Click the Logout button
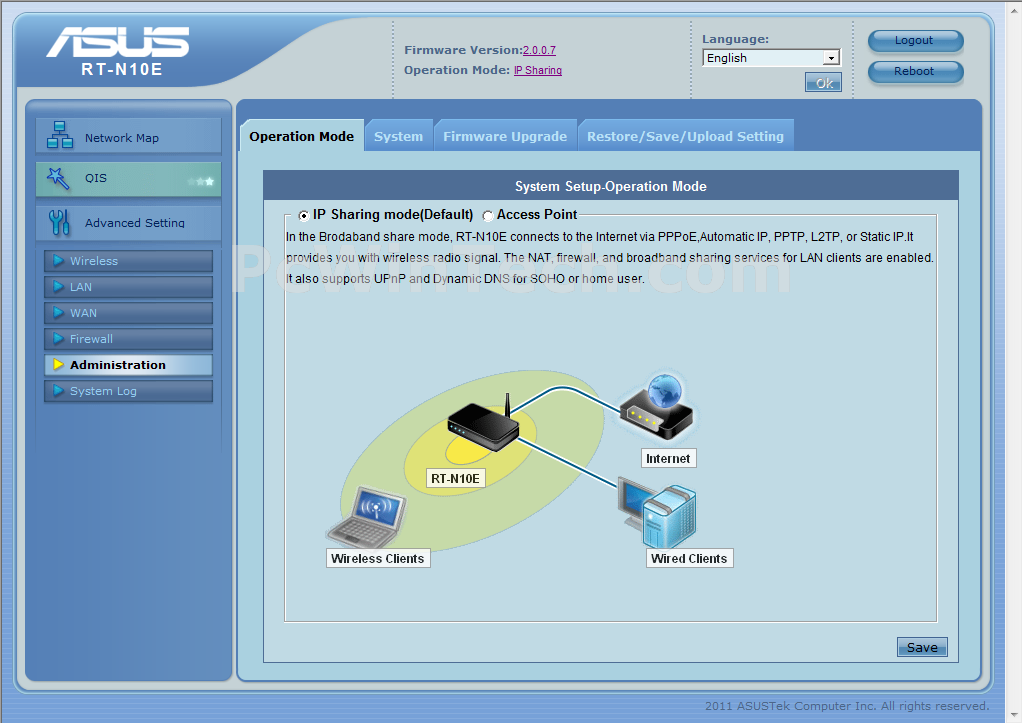 click(x=915, y=41)
